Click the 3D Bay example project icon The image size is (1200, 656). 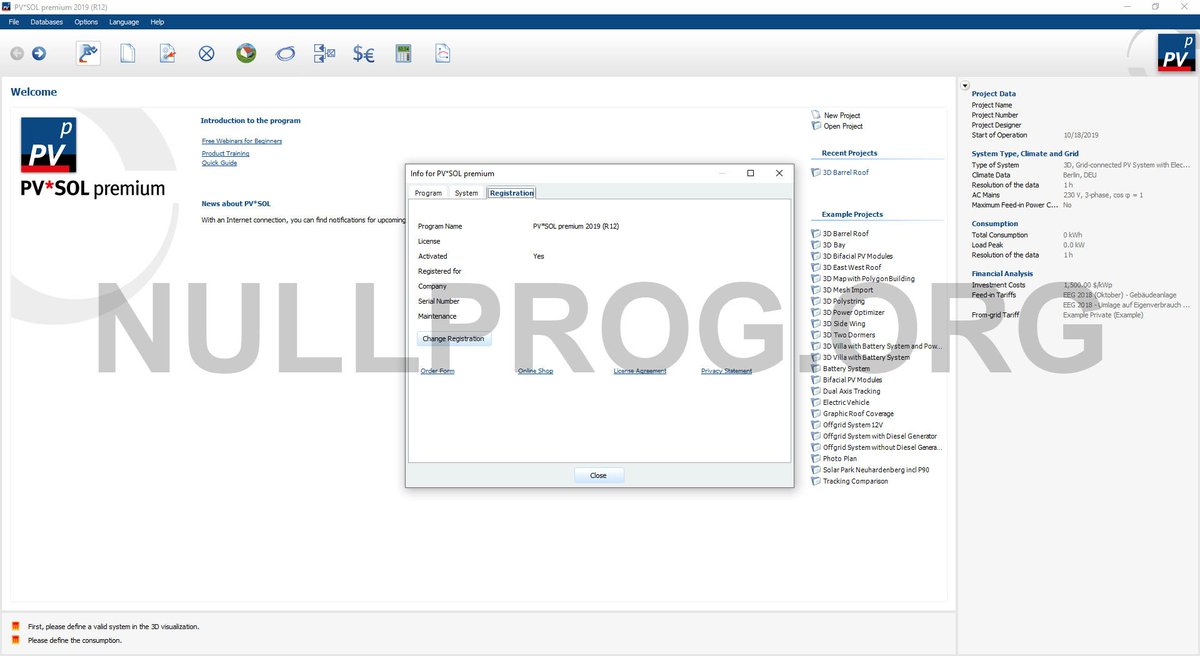point(816,245)
